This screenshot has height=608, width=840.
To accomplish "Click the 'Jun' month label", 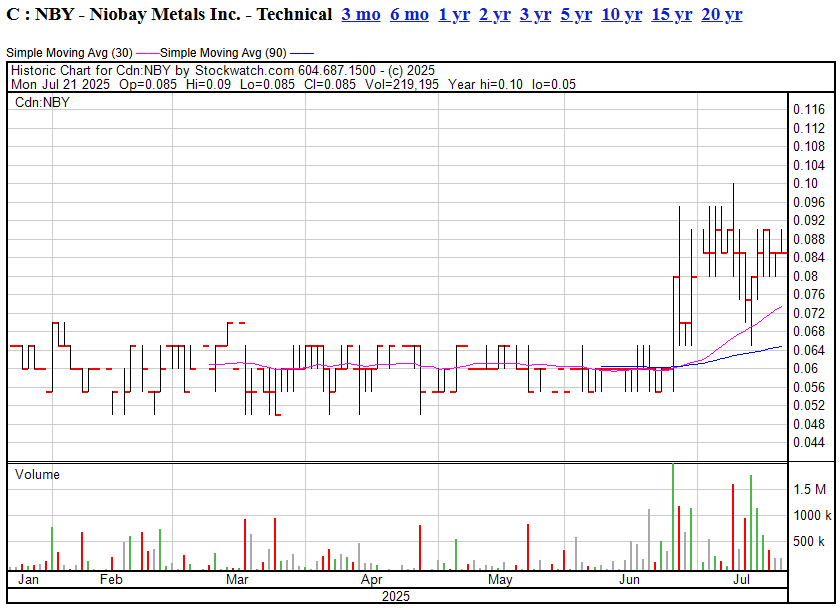I will pos(629,580).
